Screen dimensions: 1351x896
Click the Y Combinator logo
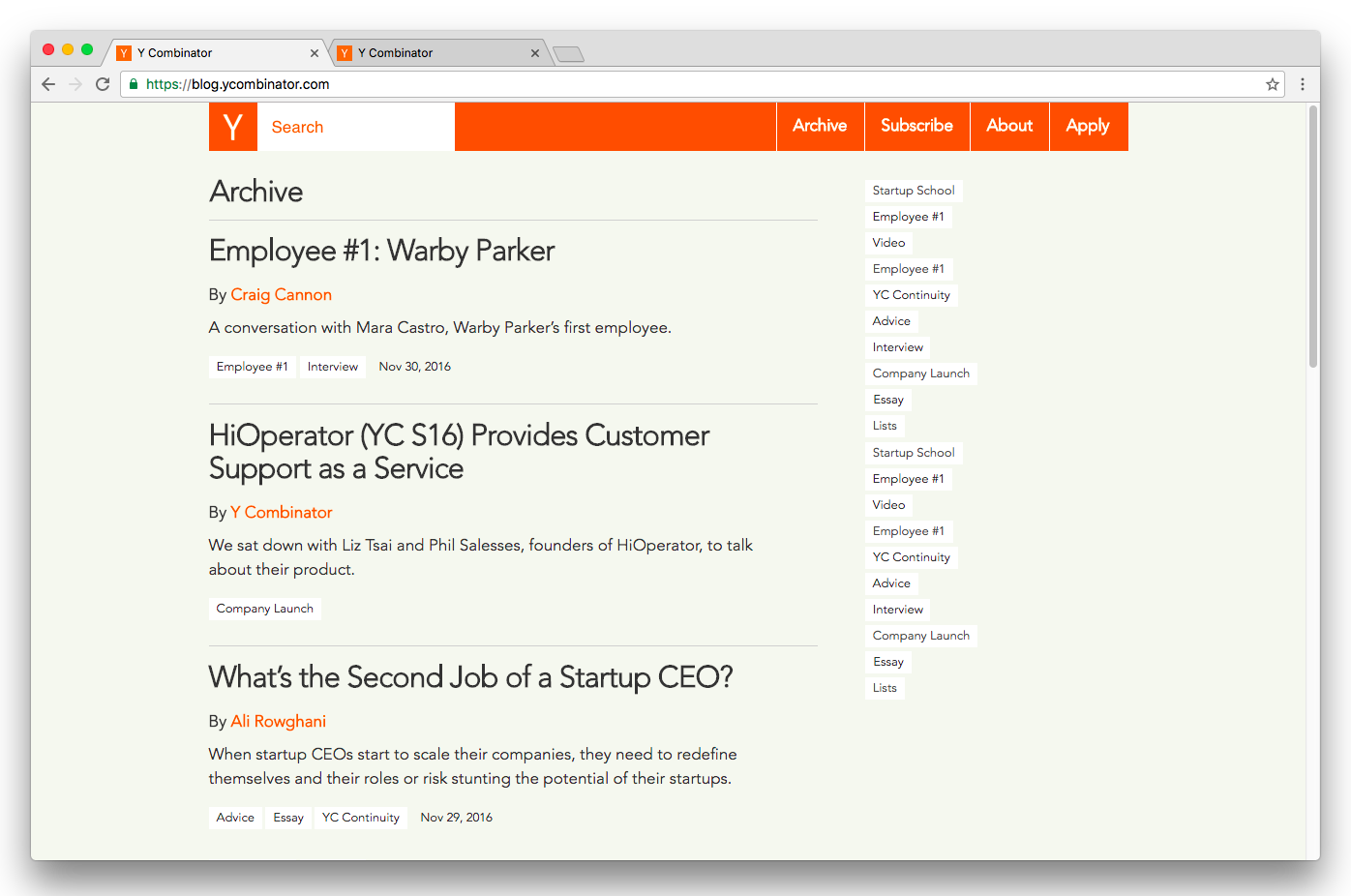pos(233,127)
